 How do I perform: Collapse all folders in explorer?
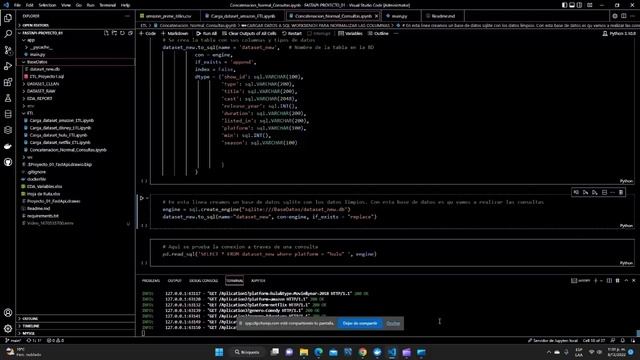(x=130, y=33)
